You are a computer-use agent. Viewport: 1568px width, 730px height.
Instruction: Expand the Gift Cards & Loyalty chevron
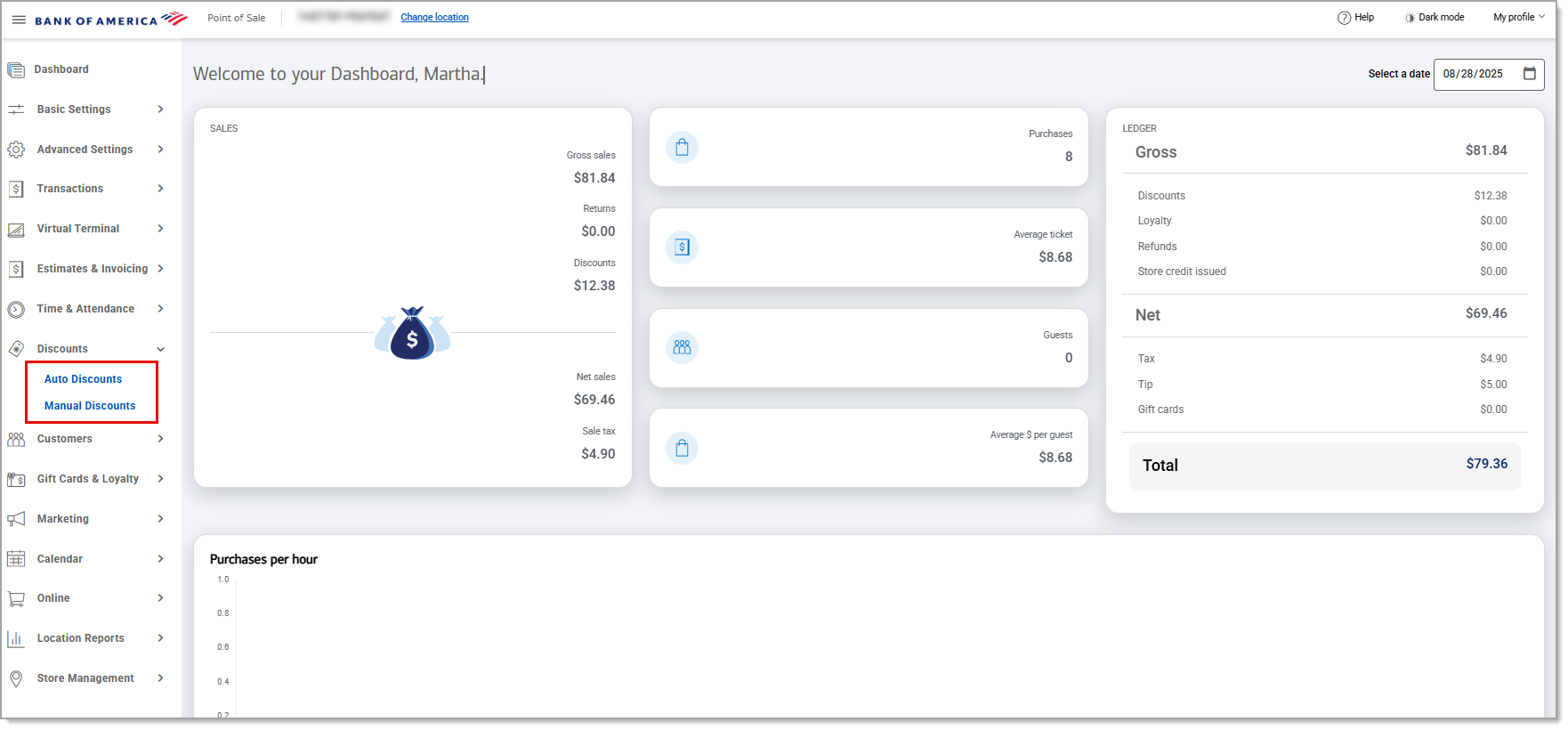pos(161,479)
